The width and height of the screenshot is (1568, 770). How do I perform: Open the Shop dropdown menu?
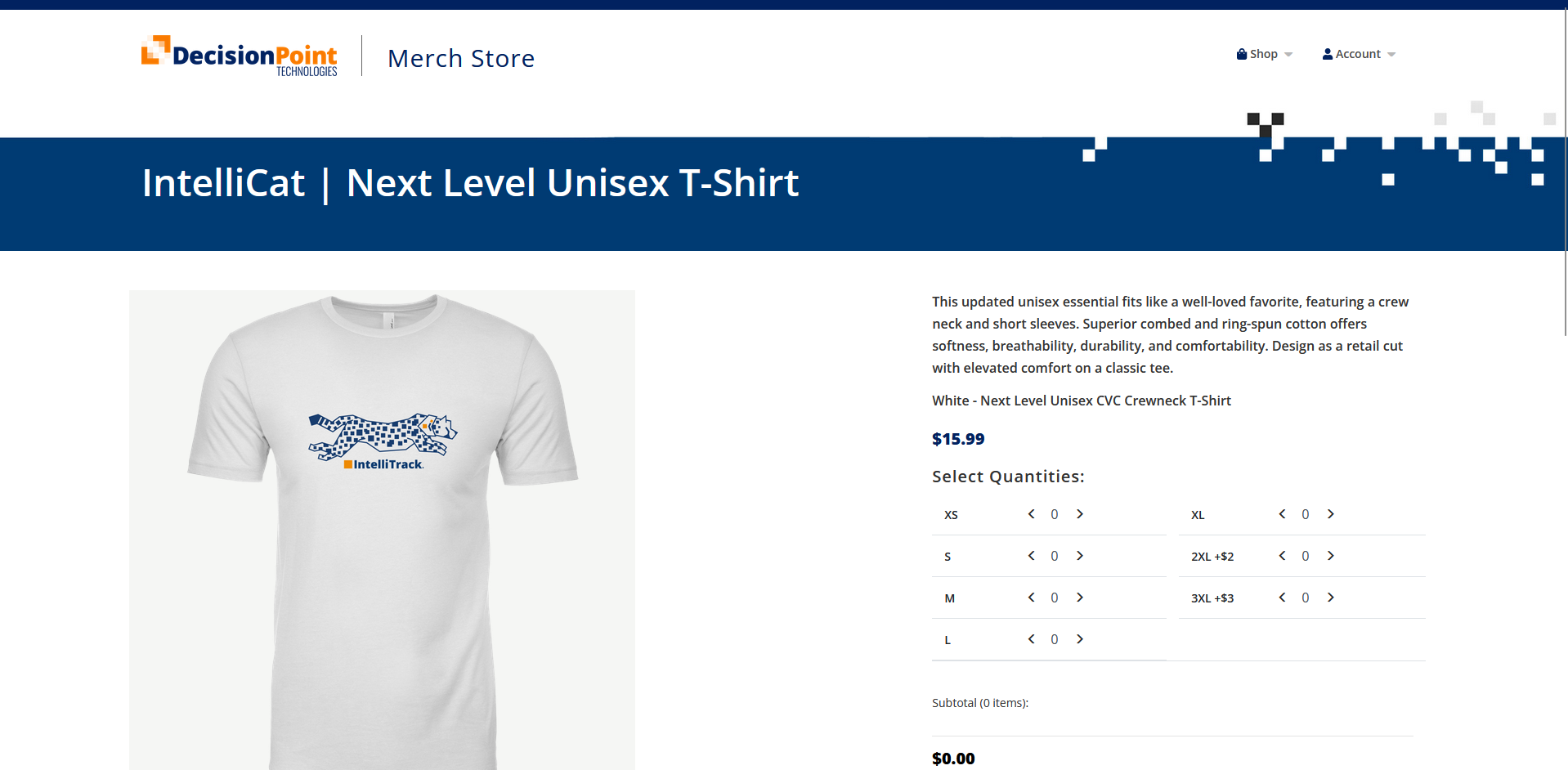pyautogui.click(x=1265, y=54)
